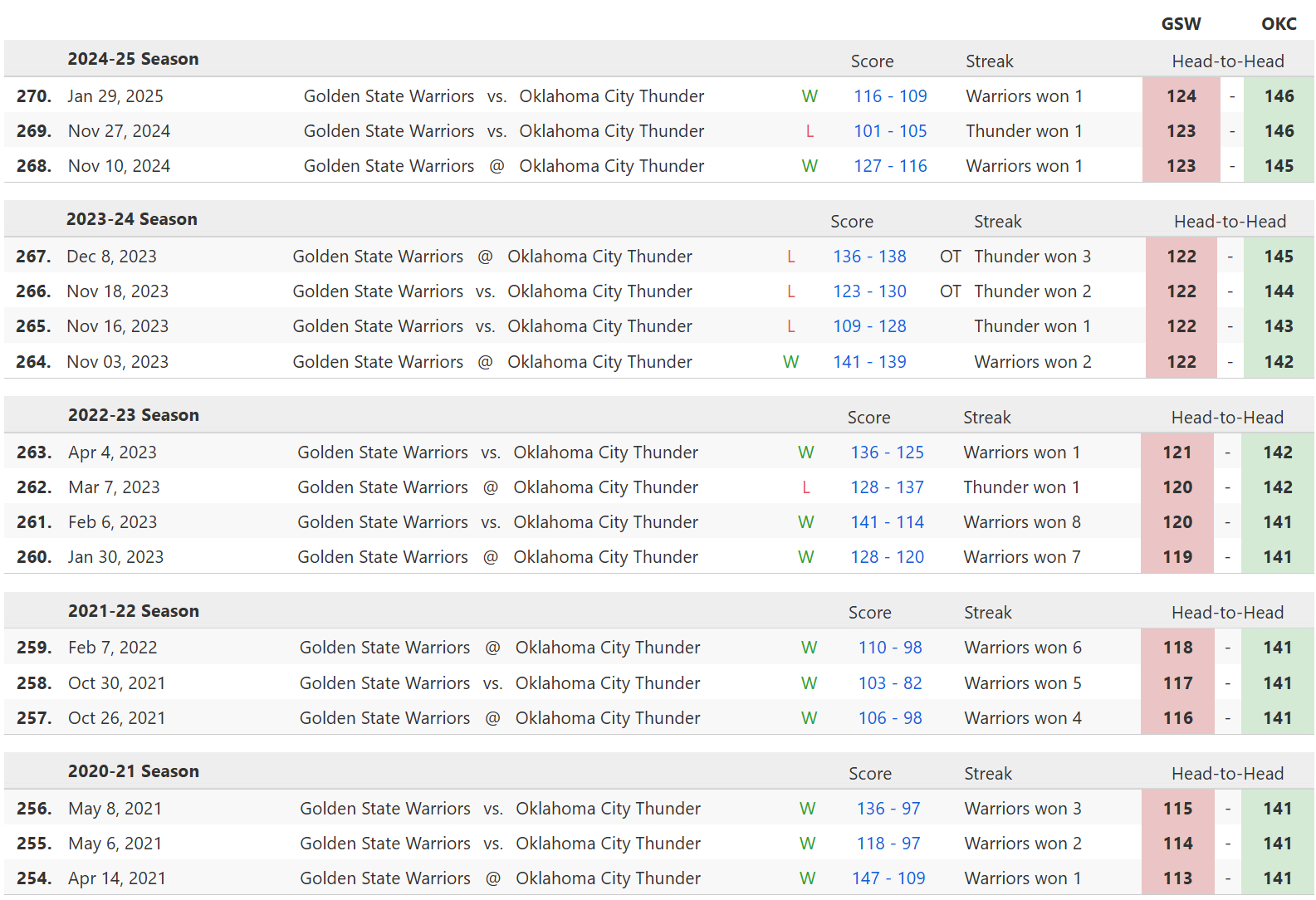Open the 110 - 98 score link for Feb 7, 2022

890,648
